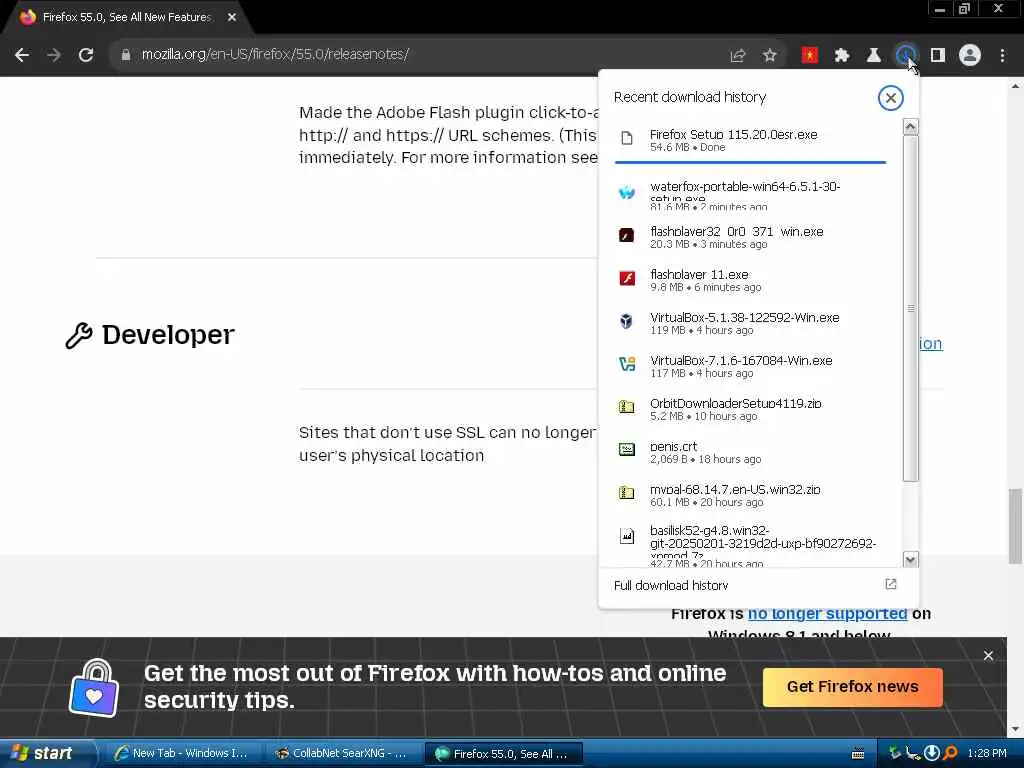Click the .crt certificate file icon
Screen dimensions: 1024x768
pyautogui.click(x=627, y=450)
